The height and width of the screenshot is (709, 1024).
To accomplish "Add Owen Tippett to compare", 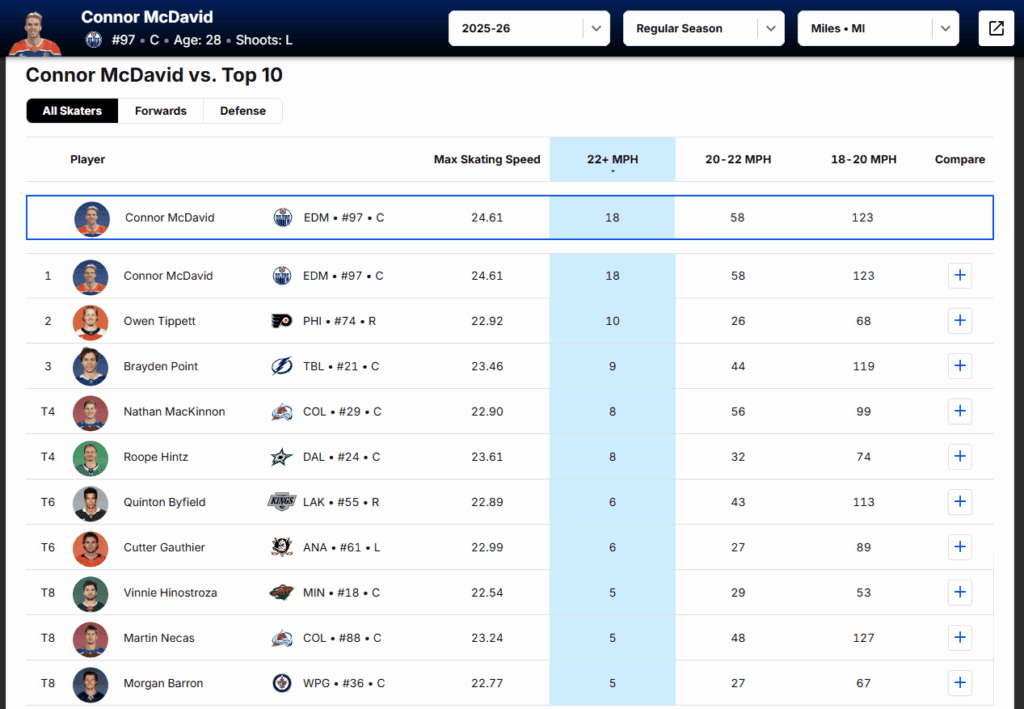I will pos(959,321).
